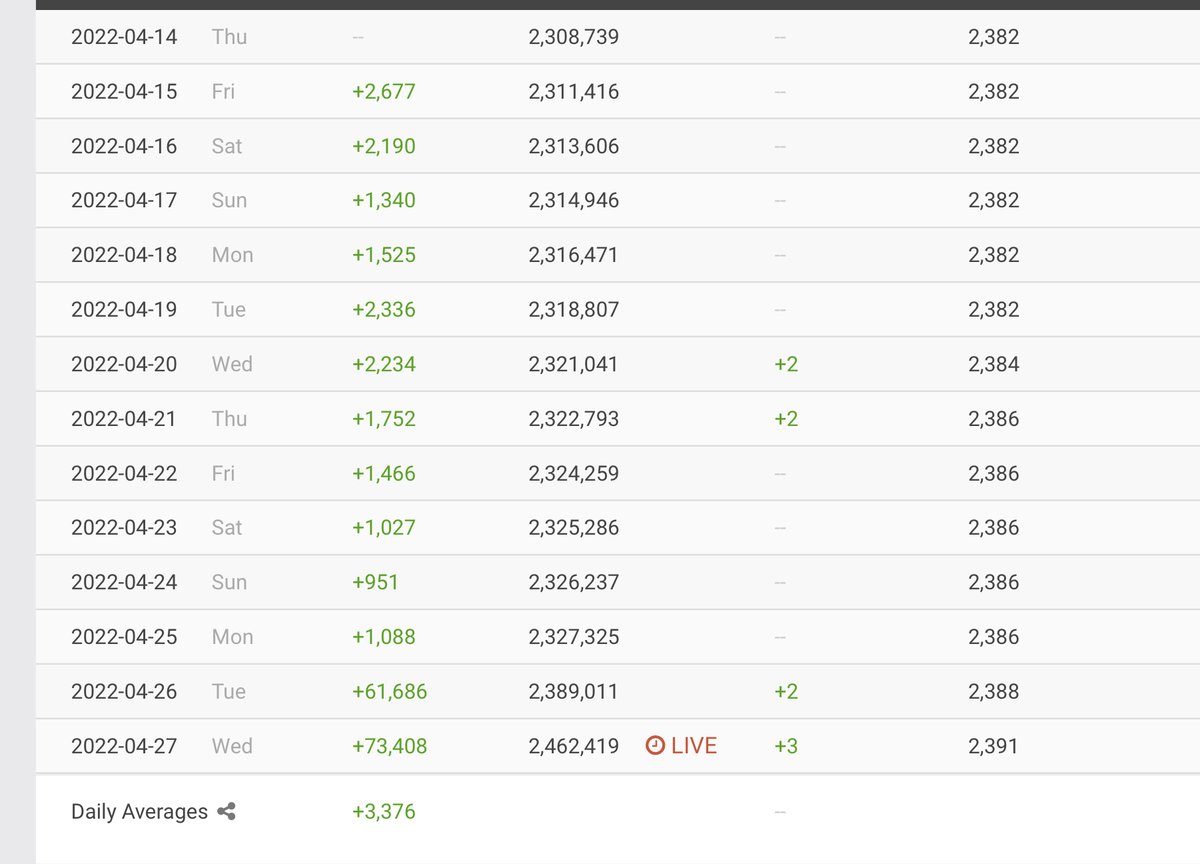Screen dimensions: 1200x864
Task: Click the +951 gain value
Action: tap(375, 582)
